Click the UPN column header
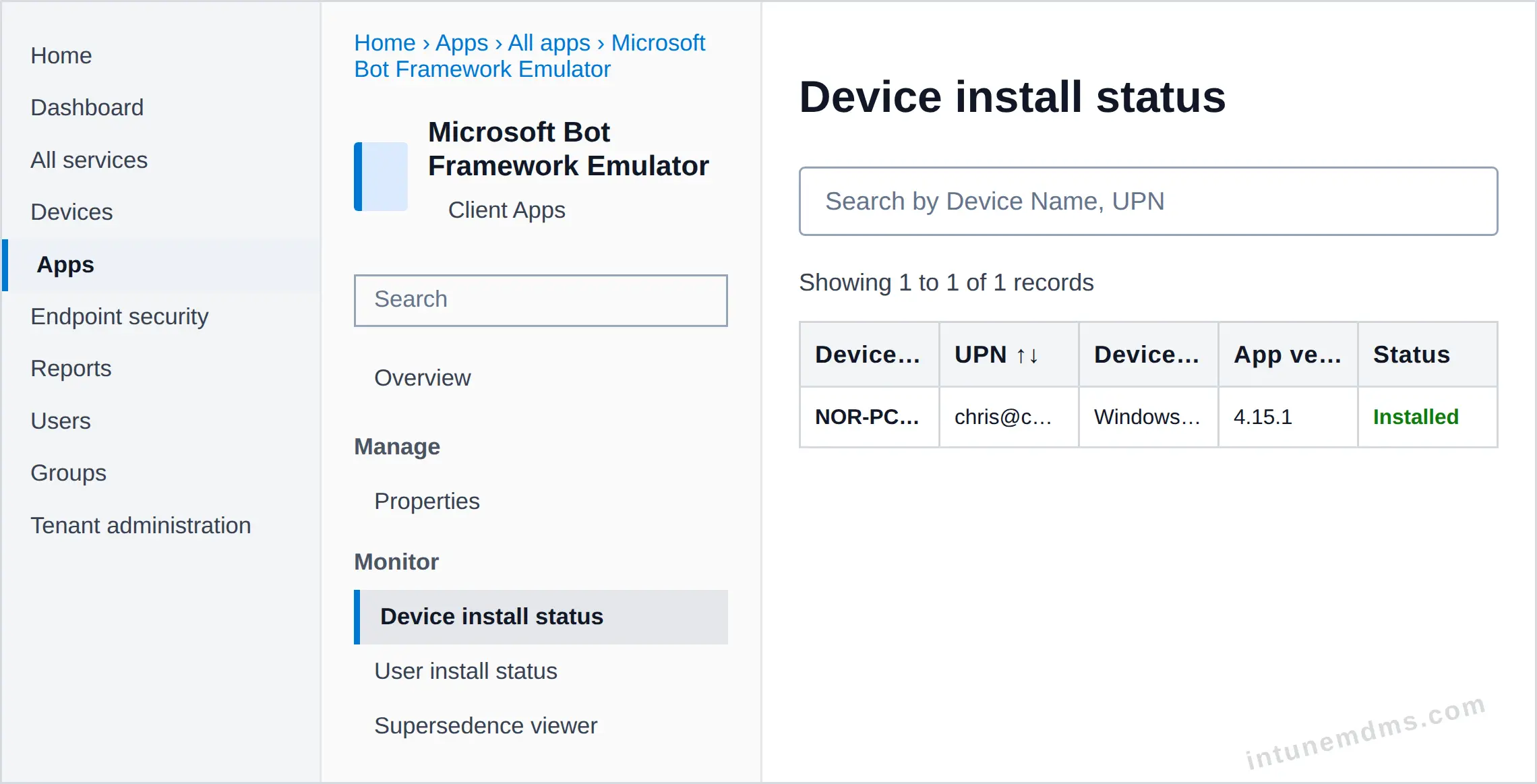Image resolution: width=1537 pixels, height=784 pixels. (x=1008, y=355)
